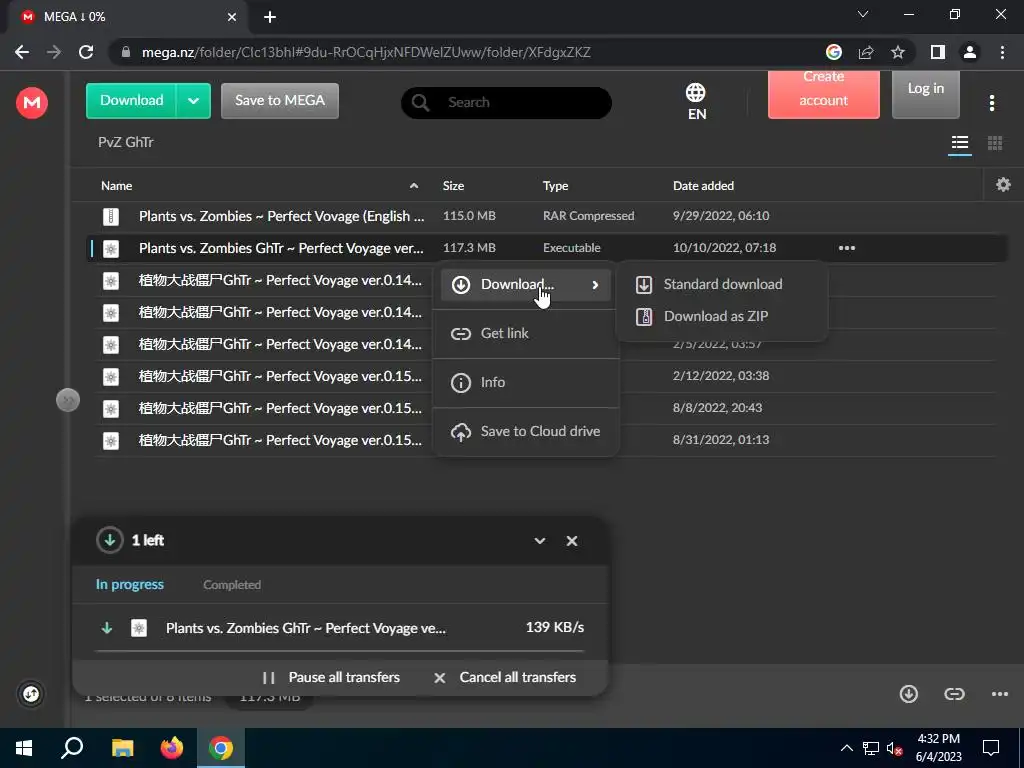Open Chrome profile avatar icon

(970, 52)
